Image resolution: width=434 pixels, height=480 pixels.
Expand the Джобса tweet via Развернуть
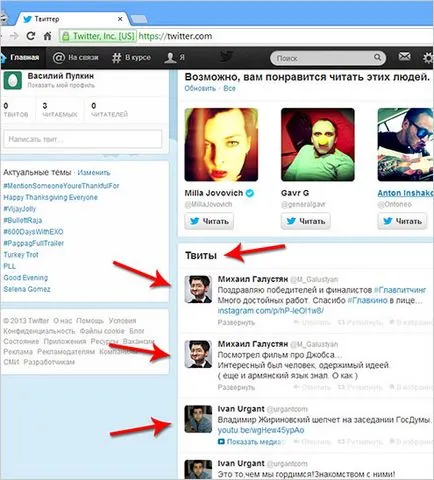[x=236, y=387]
